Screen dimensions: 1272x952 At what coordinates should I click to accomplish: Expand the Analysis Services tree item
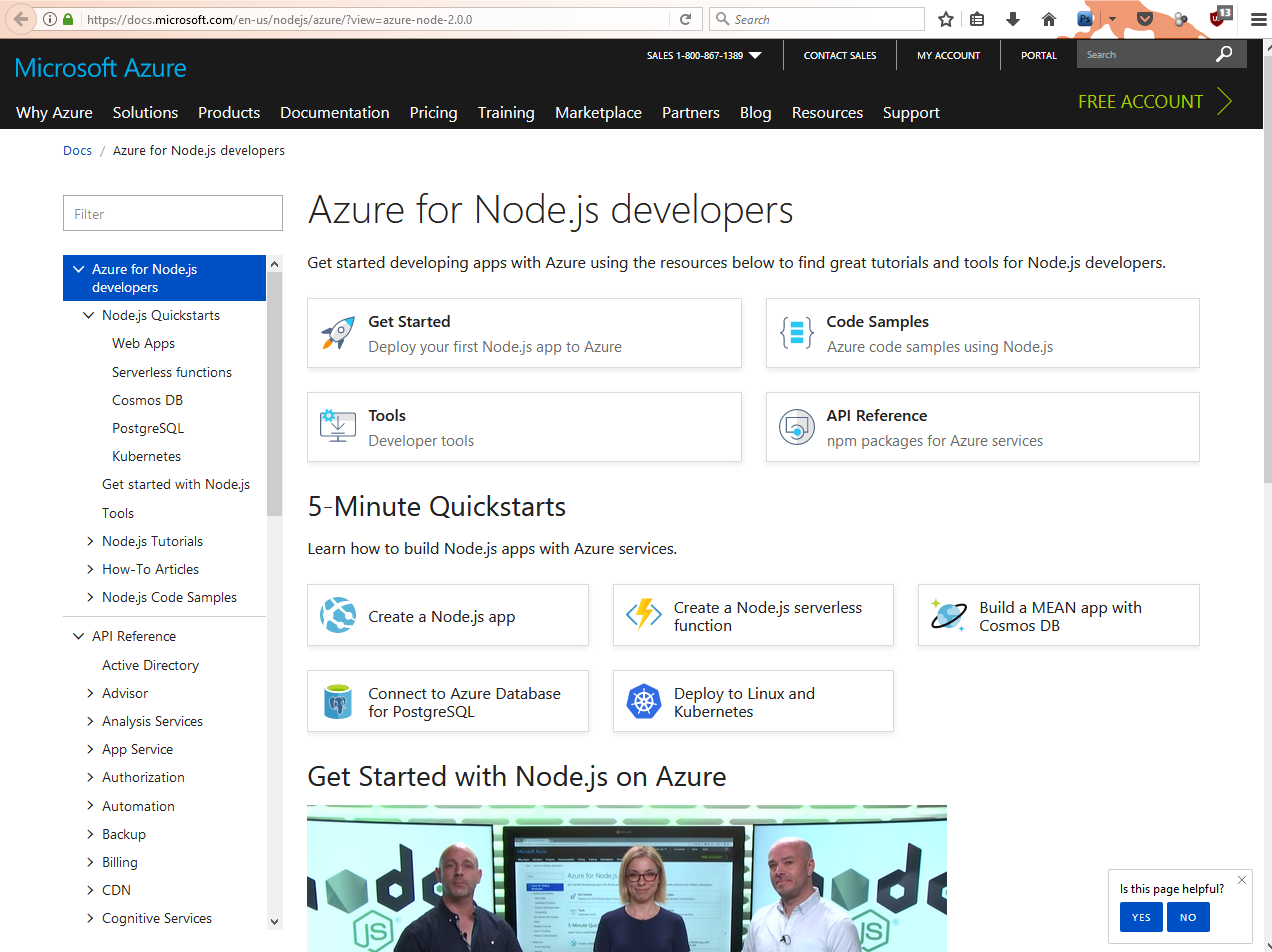point(90,721)
